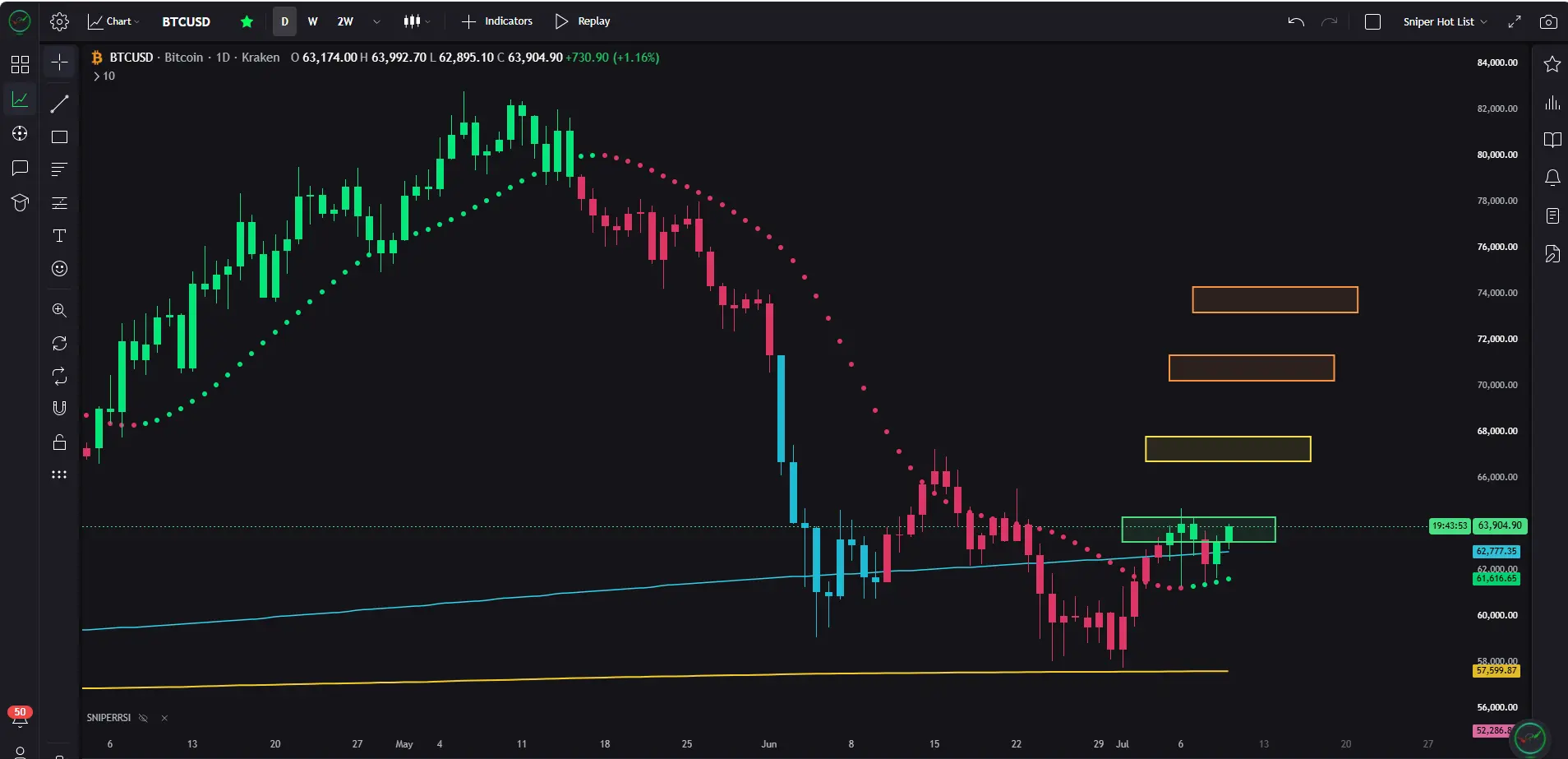Open the alerts bell with badge 50
Viewport: 1568px width, 759px height.
[20, 717]
